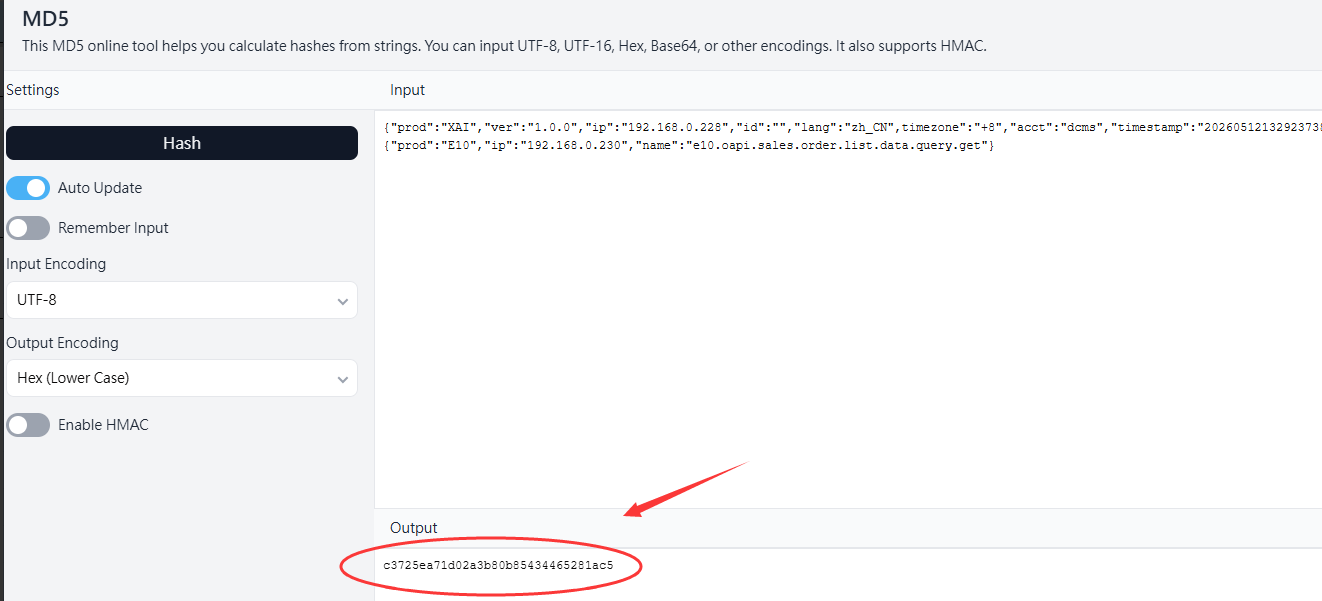Viewport: 1322px width, 601px height.
Task: Click the MD5 hash result in the Output field
Action: point(498,566)
